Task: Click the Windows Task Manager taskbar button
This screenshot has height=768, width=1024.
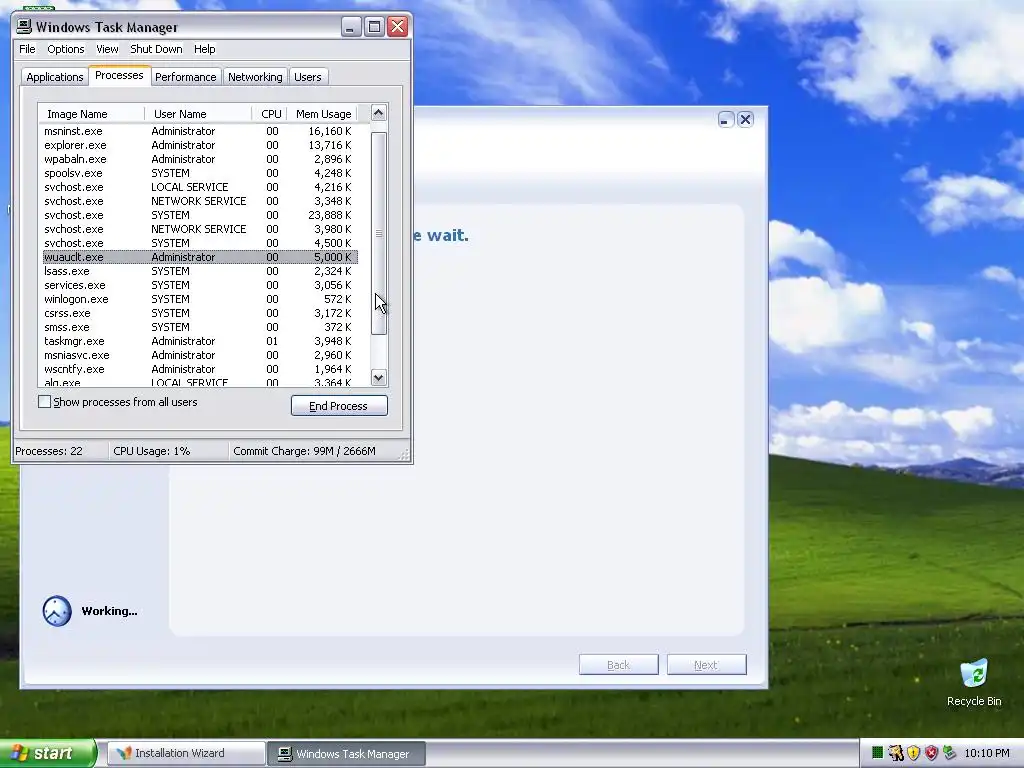Action: coord(347,753)
